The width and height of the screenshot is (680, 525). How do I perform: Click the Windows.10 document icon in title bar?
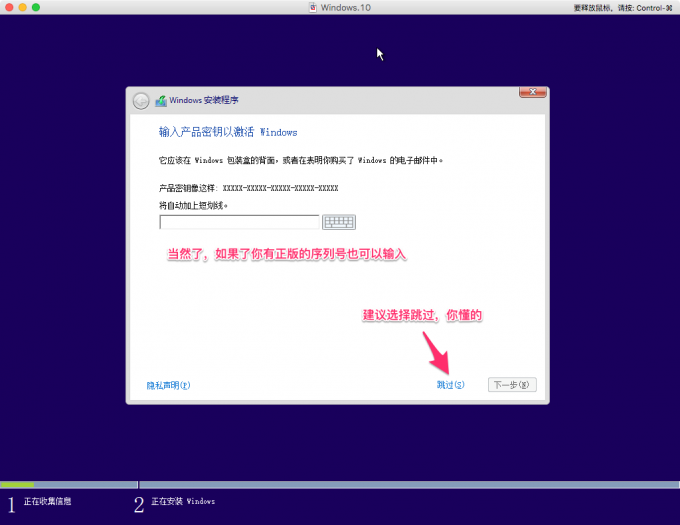pos(313,7)
